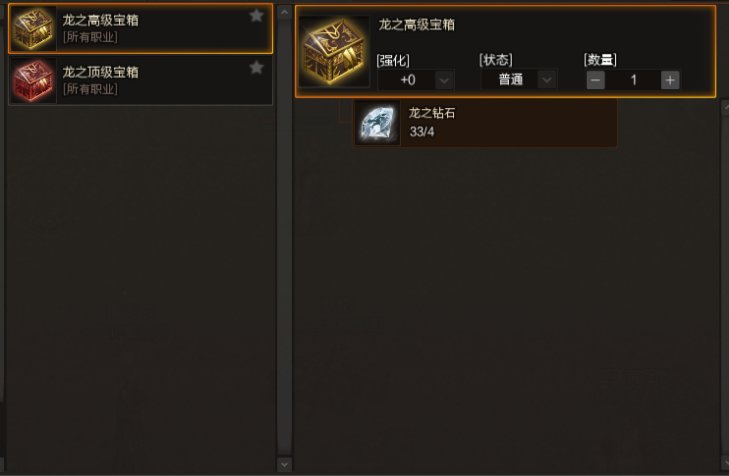This screenshot has width=729, height=476.
Task: Select the 龙之高级宝箱 list entry
Action: coord(140,29)
